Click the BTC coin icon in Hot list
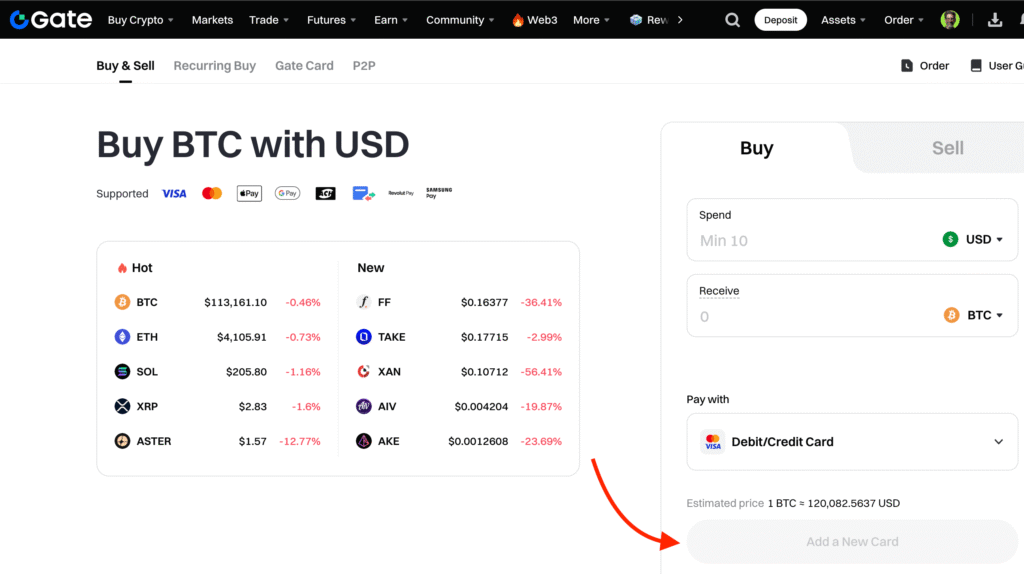The image size is (1024, 574). tap(122, 302)
